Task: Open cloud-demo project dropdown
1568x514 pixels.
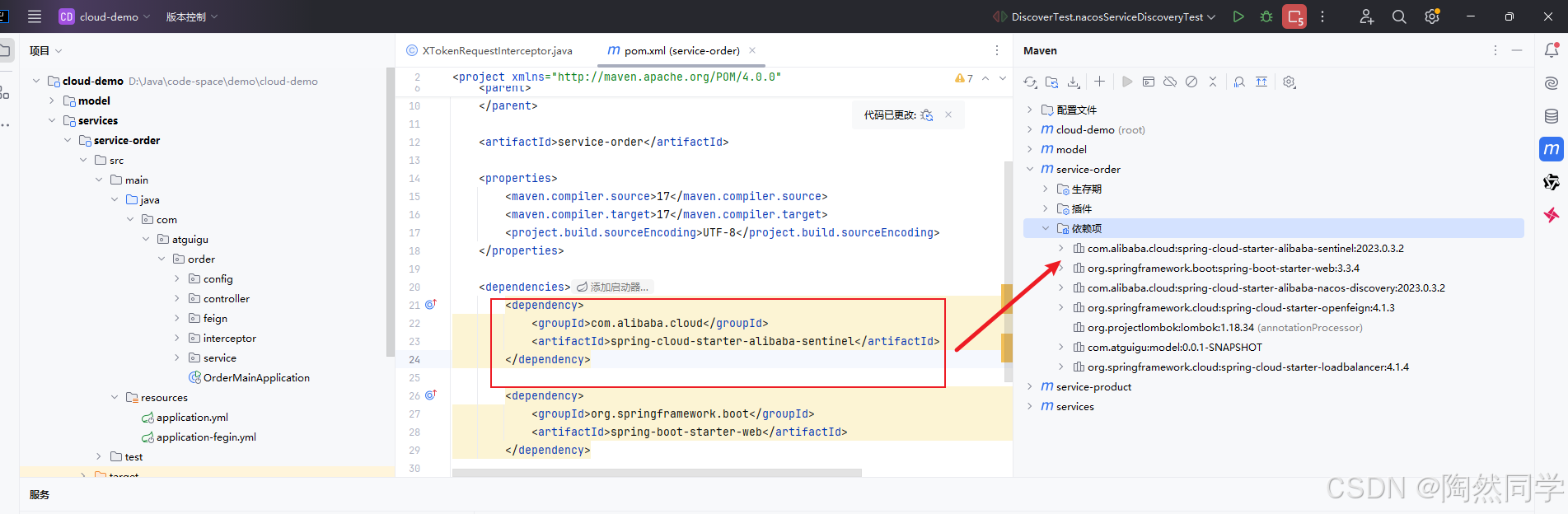Action: 105,16
